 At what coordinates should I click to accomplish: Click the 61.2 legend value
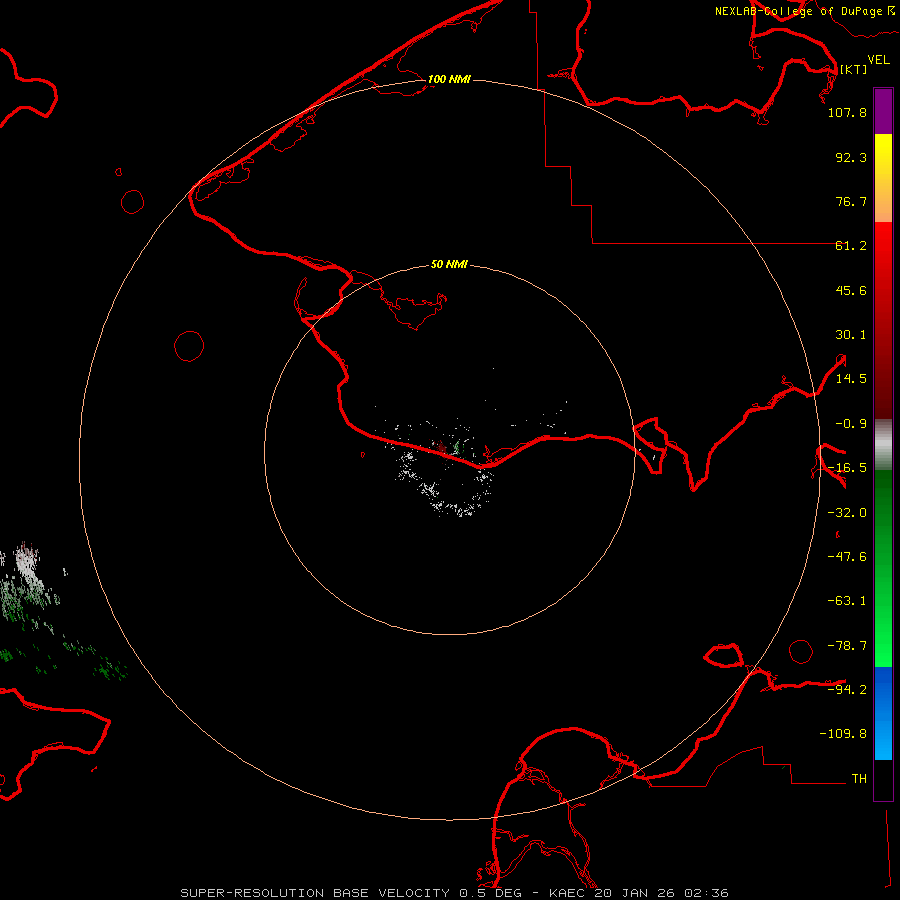coord(851,246)
